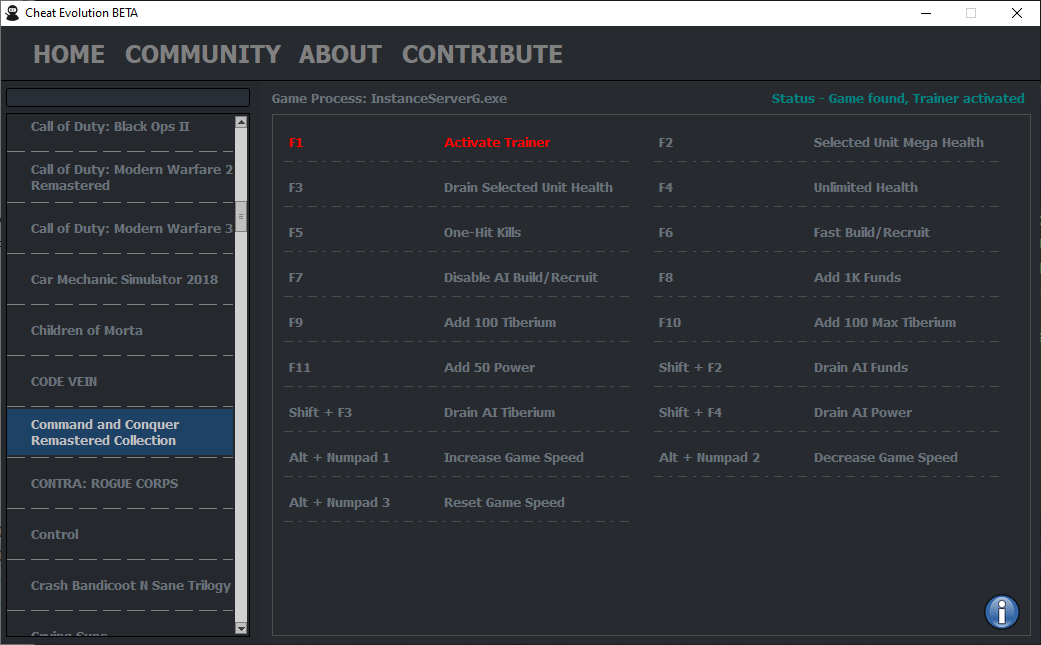
Task: Click the Increase Game Speed cheat
Action: [513, 458]
